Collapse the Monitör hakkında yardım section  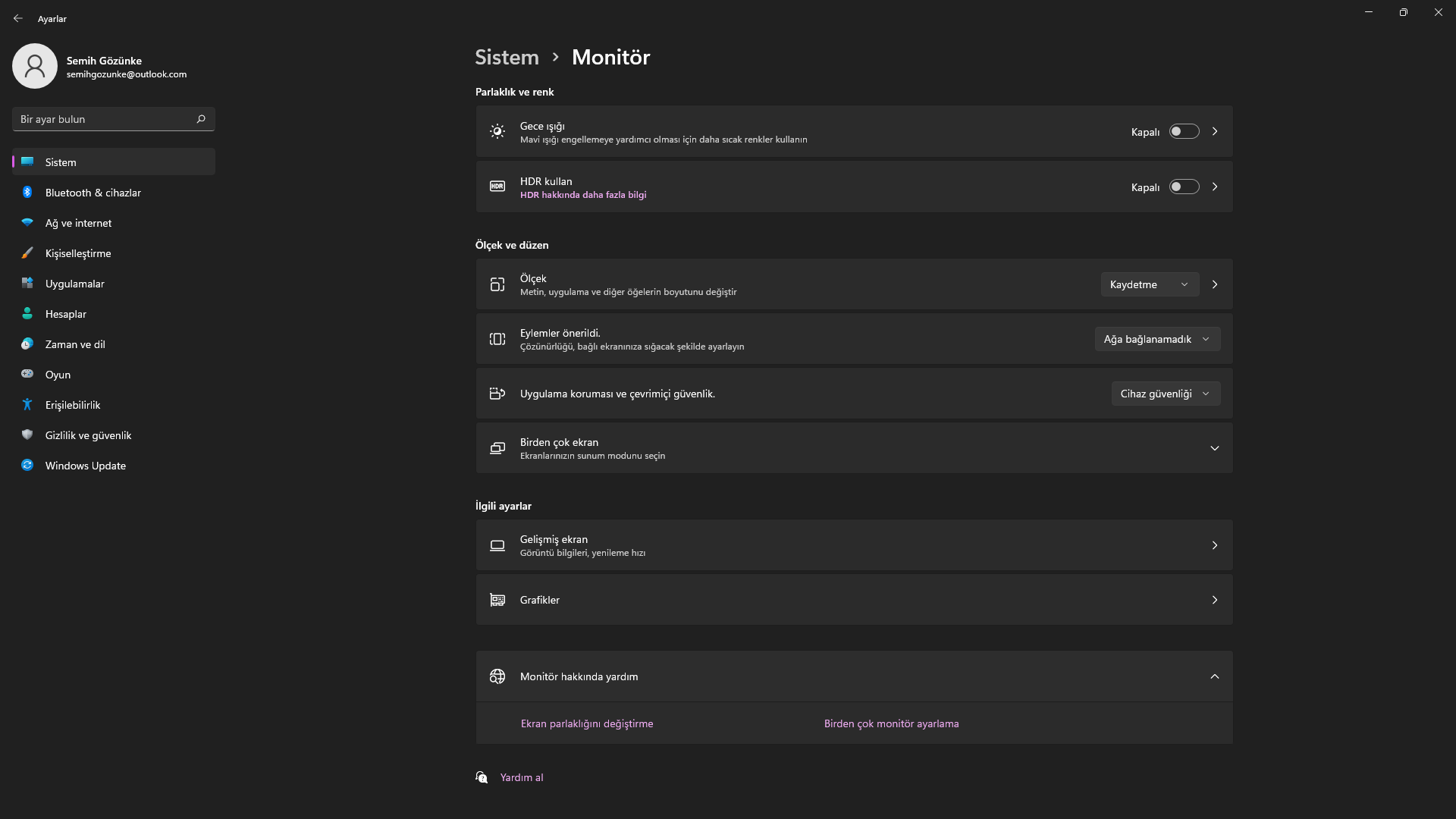[1214, 676]
